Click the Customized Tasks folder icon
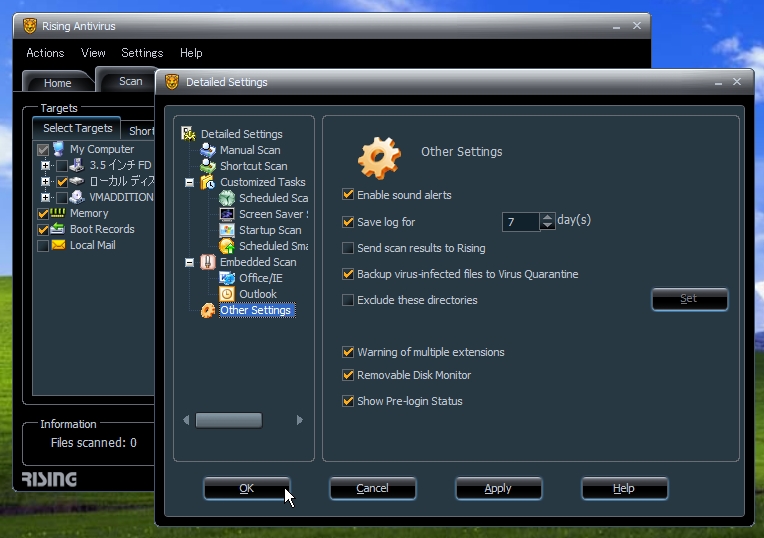764x538 pixels. coord(208,182)
